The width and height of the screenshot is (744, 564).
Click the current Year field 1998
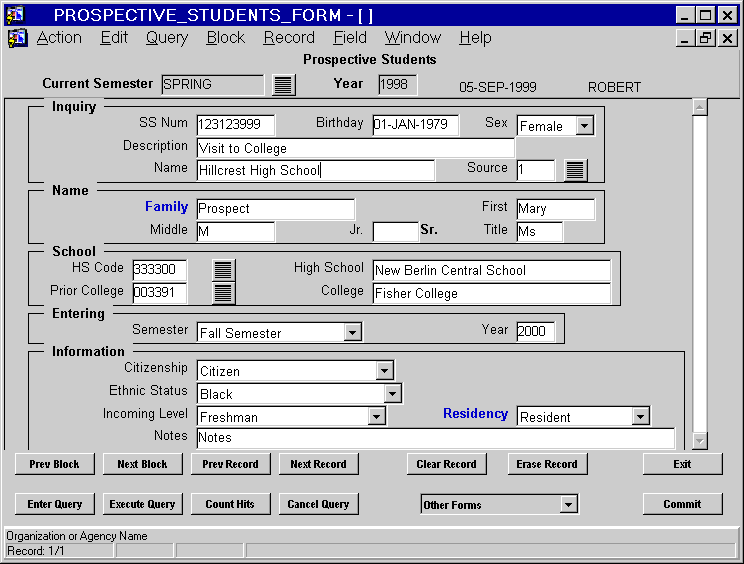398,85
